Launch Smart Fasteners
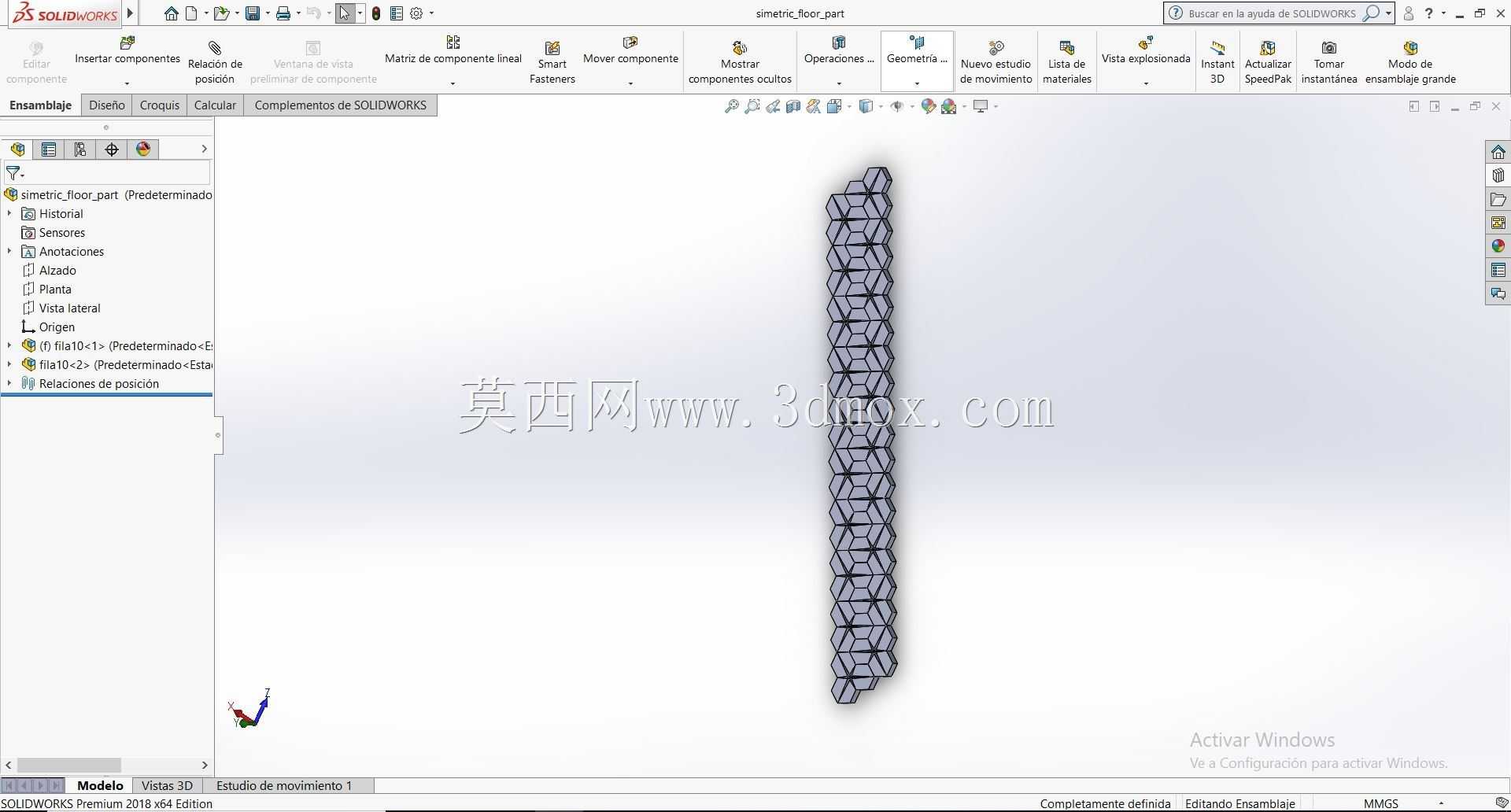 tap(552, 61)
